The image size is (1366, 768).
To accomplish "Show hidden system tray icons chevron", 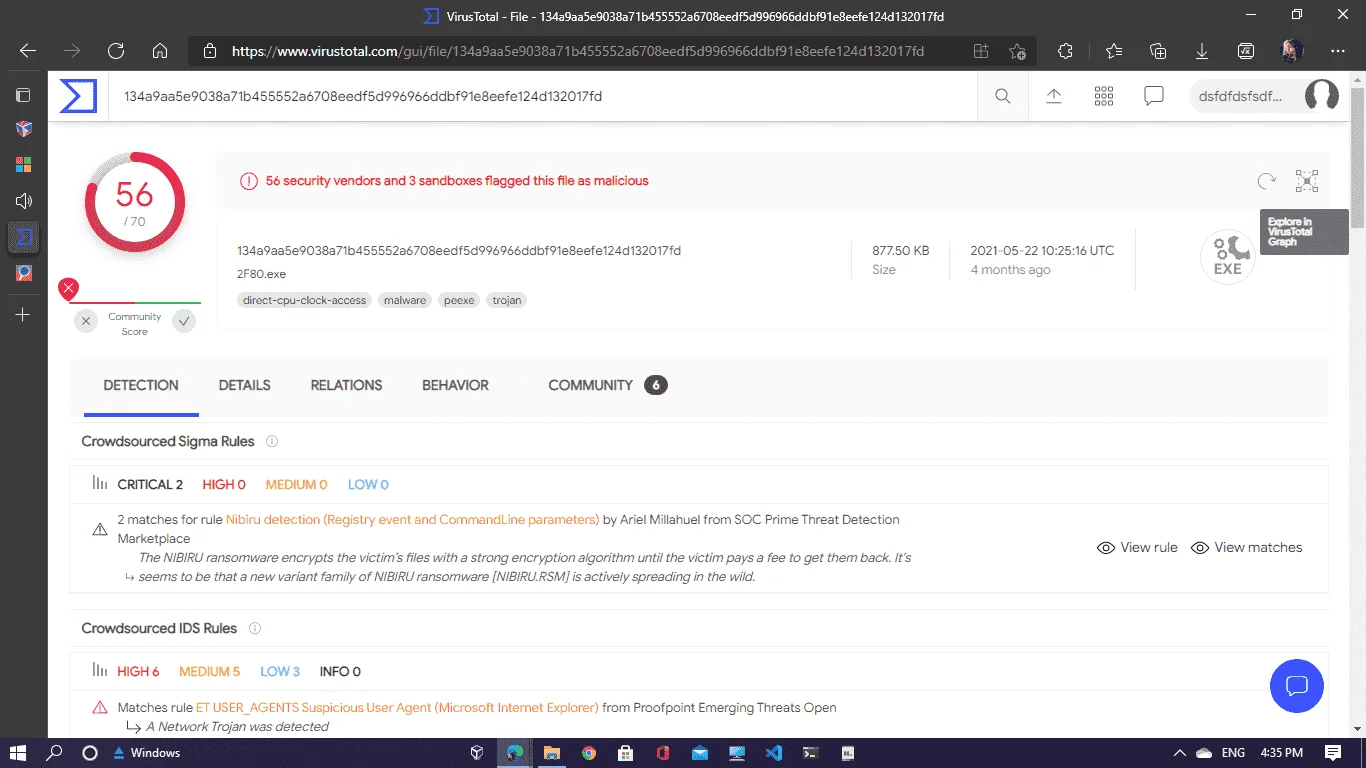I will [x=1177, y=753].
